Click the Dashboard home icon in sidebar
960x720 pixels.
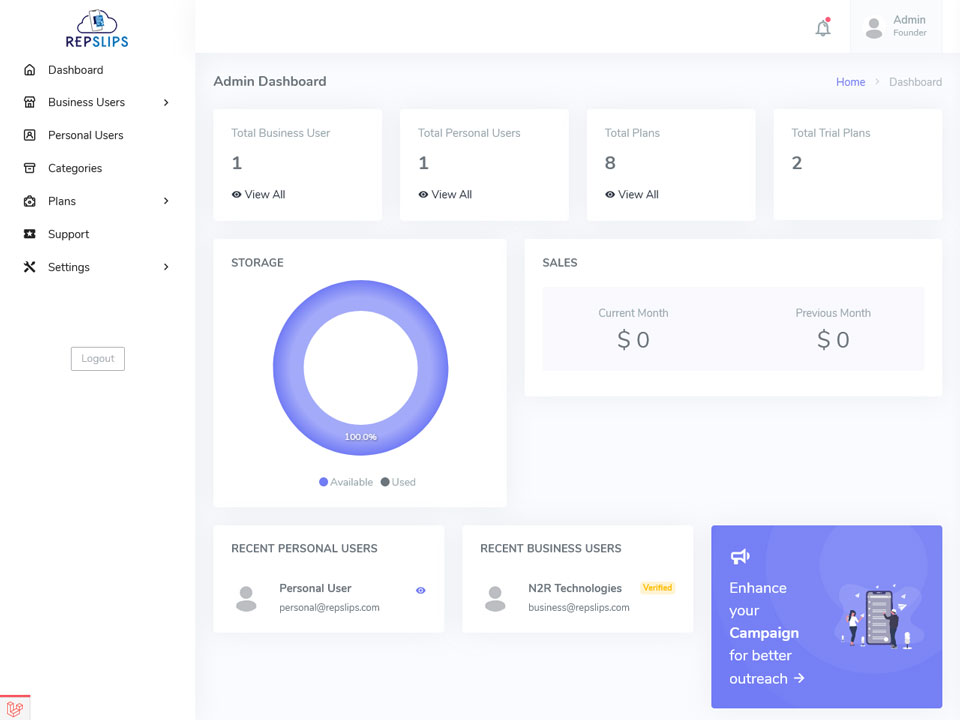[x=29, y=70]
